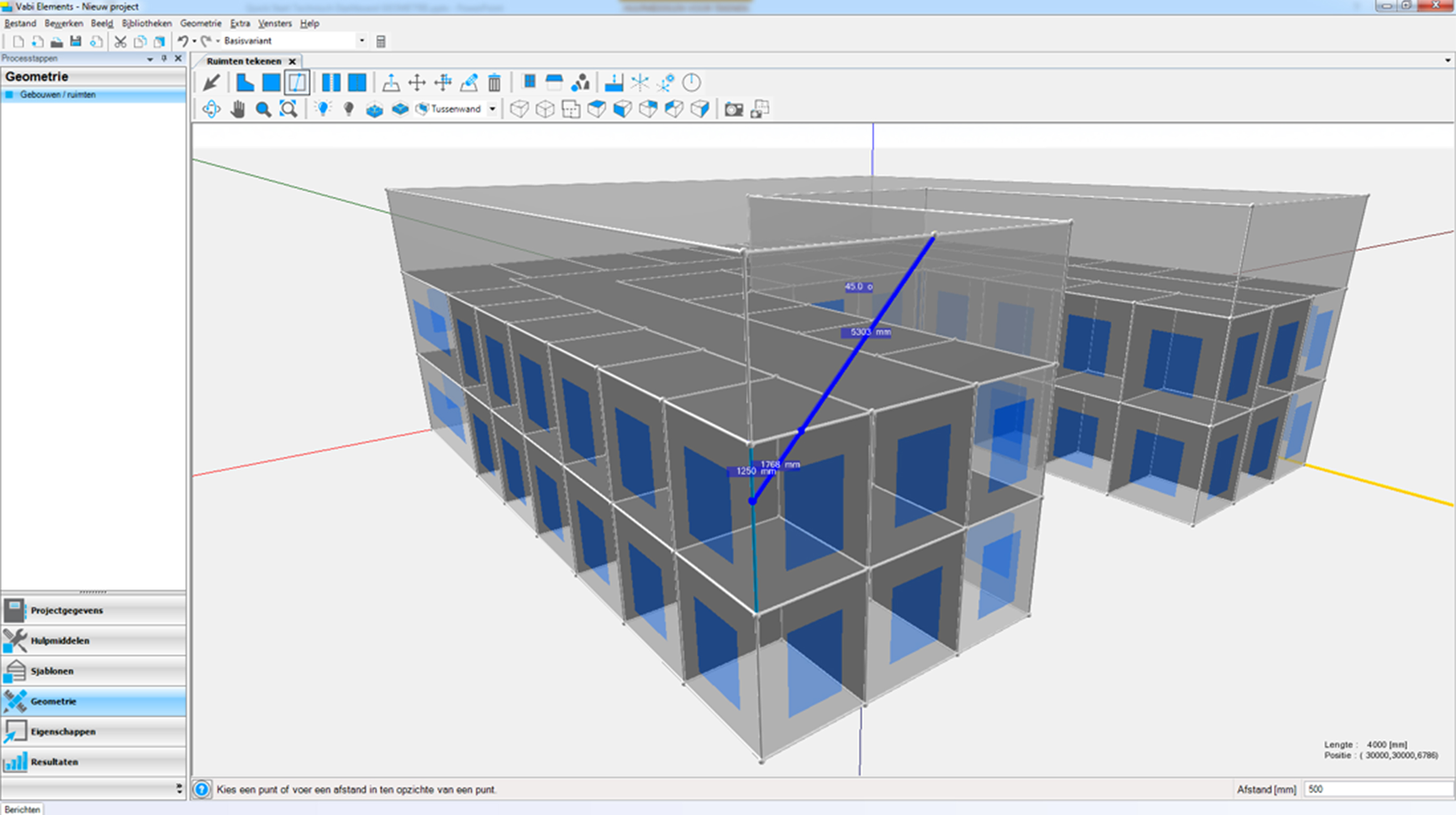Activate the orbit rotate view tool
The width and height of the screenshot is (1456, 815).
pyautogui.click(x=211, y=109)
